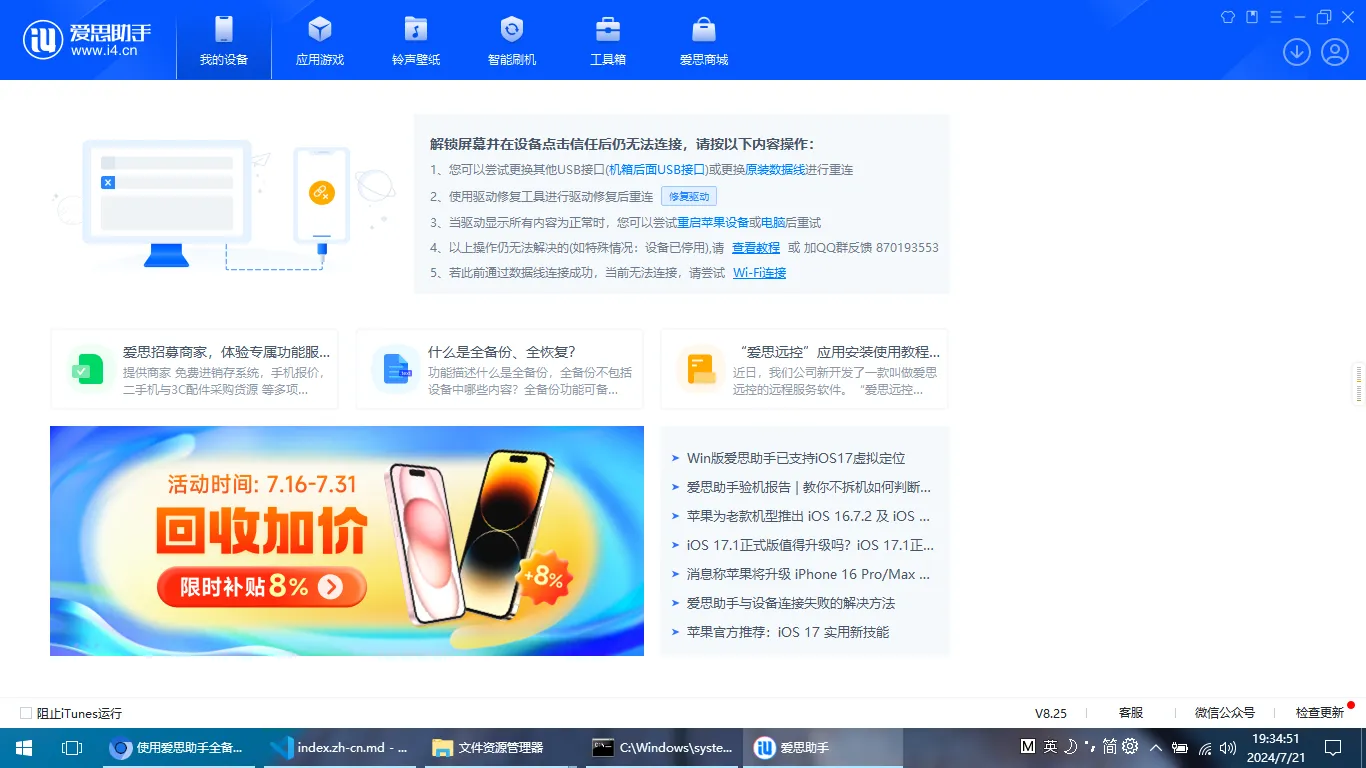Image resolution: width=1366 pixels, height=768 pixels.
Task: Click the Wi-Fi连接 link
Action: pos(759,272)
